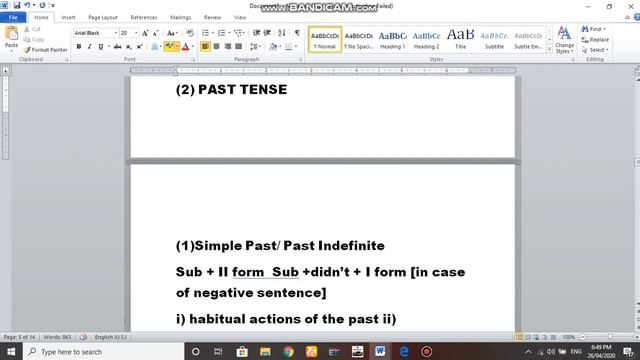Redo action in Quick Access toolbar
Image resolution: width=640 pixels, height=360 pixels.
(42, 5)
